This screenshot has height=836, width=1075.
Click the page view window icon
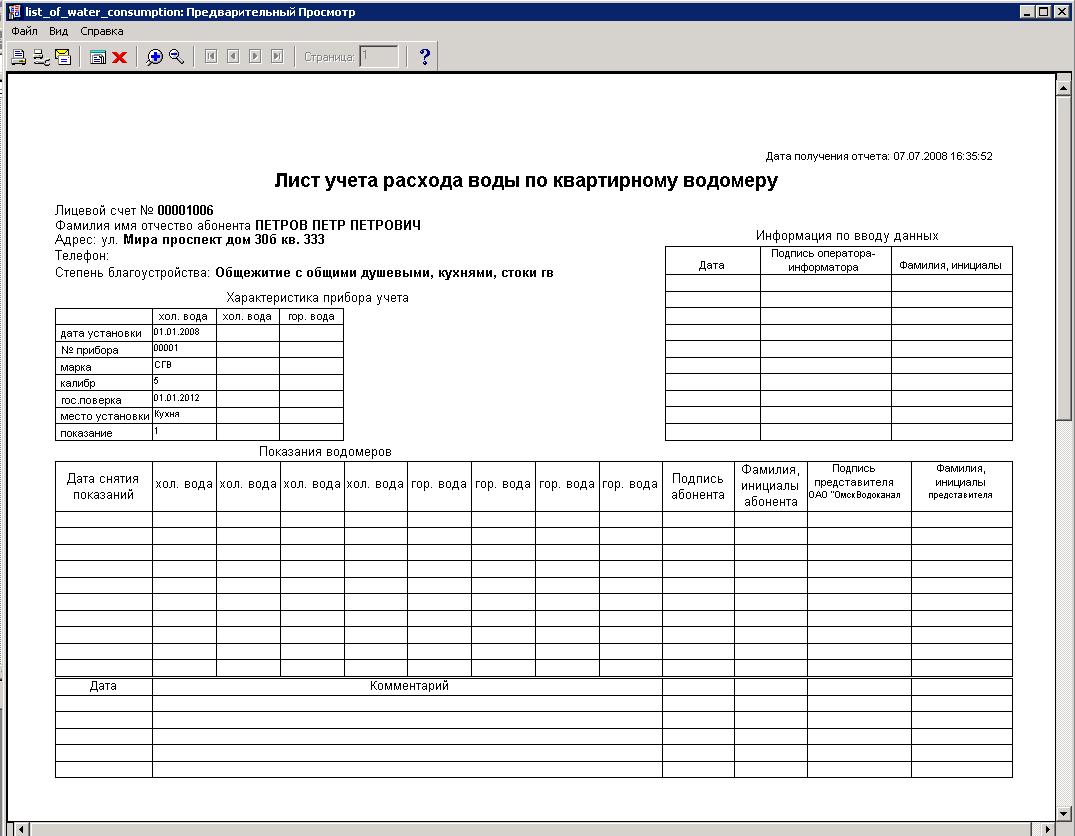(x=98, y=57)
